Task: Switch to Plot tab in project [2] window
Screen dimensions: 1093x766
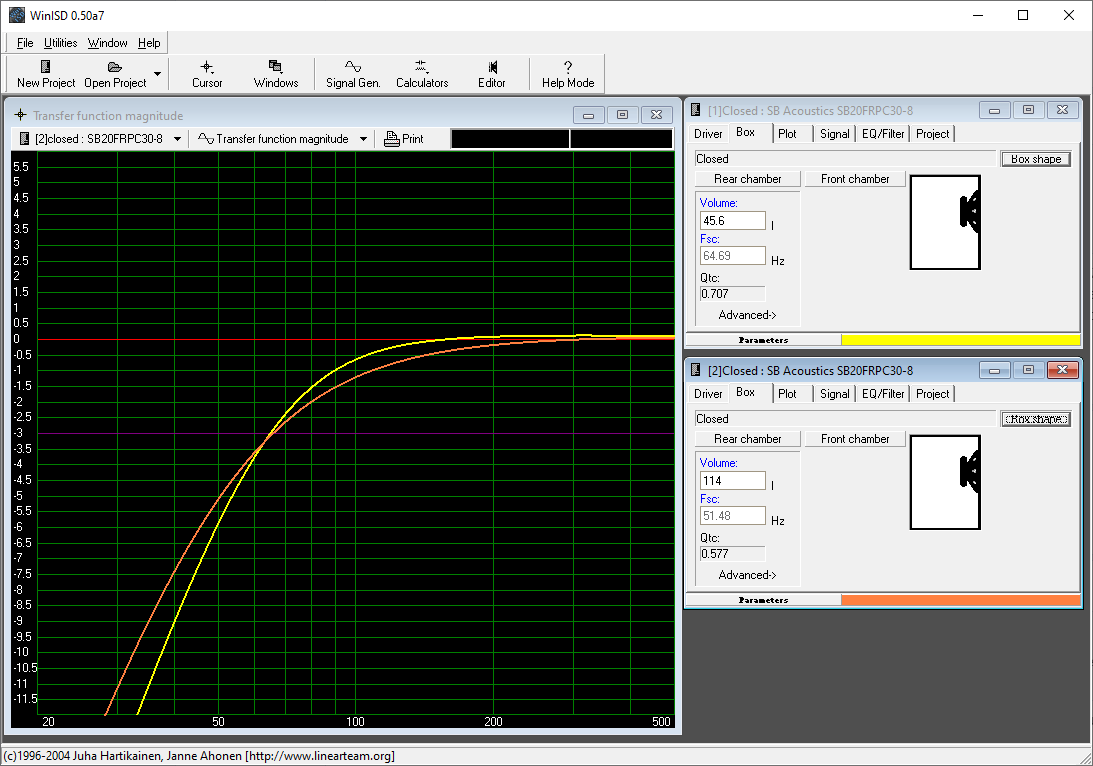Action: [787, 394]
